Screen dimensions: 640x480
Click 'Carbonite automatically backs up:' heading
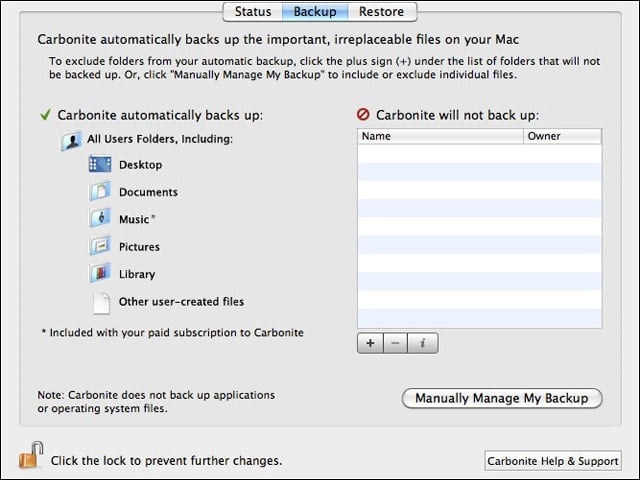point(160,115)
